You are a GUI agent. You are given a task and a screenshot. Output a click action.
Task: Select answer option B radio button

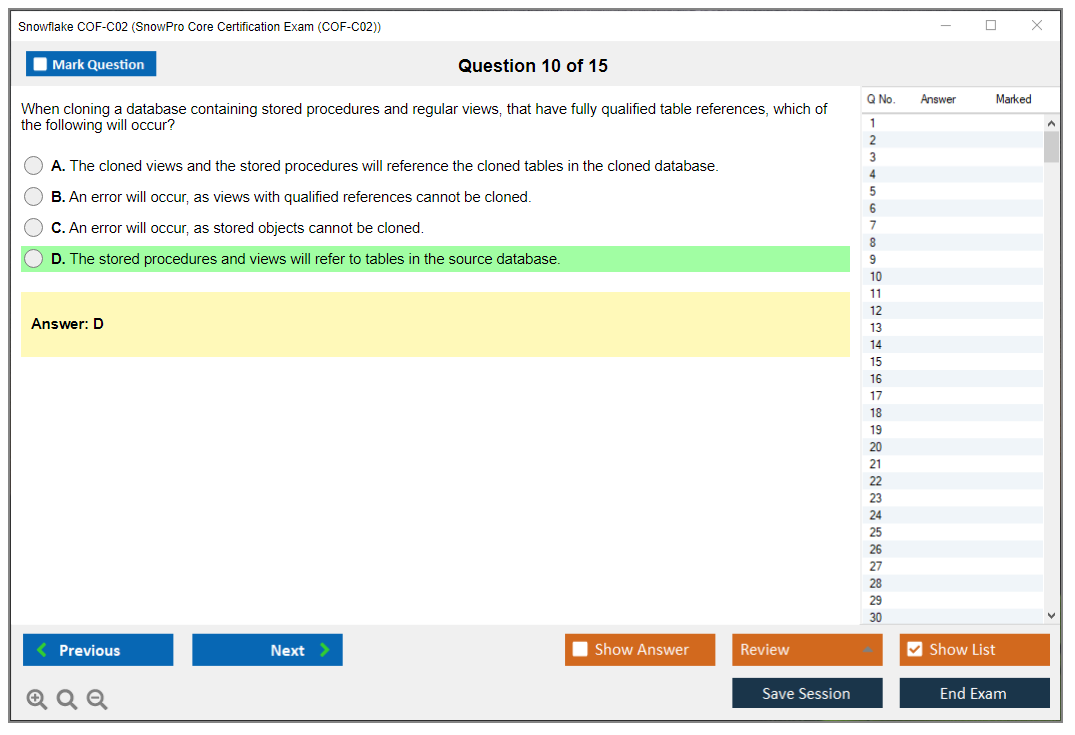pyautogui.click(x=34, y=197)
